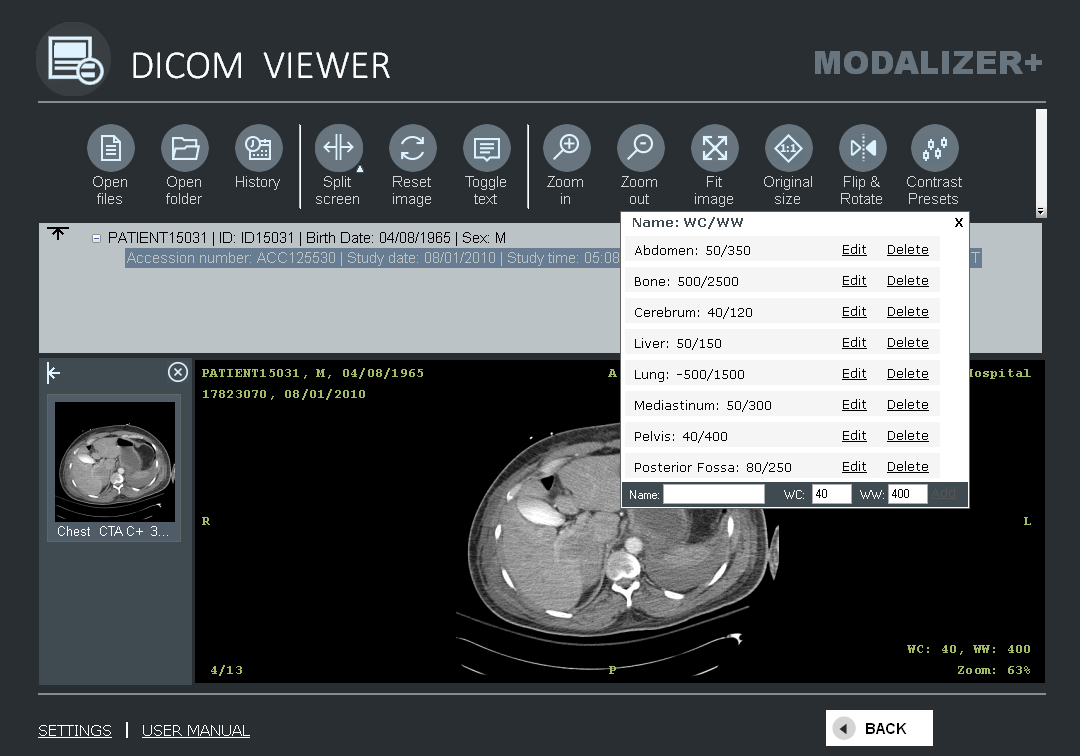Display image at Original size
1080x756 pixels.
pyautogui.click(x=788, y=149)
